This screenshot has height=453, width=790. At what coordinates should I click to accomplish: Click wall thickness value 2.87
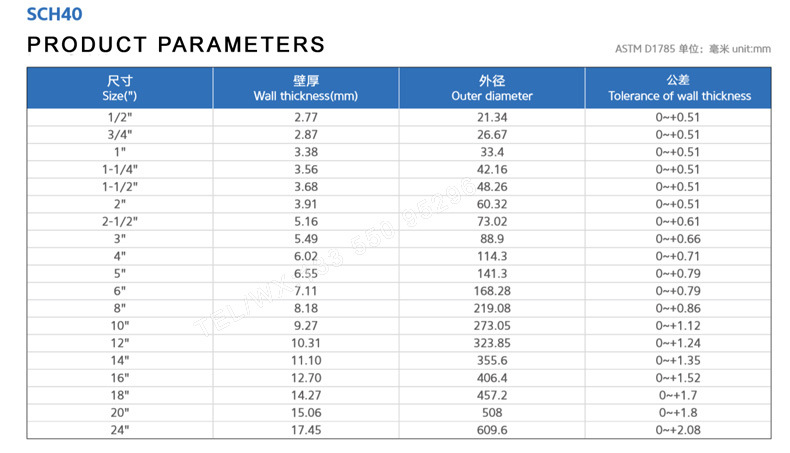pos(306,135)
